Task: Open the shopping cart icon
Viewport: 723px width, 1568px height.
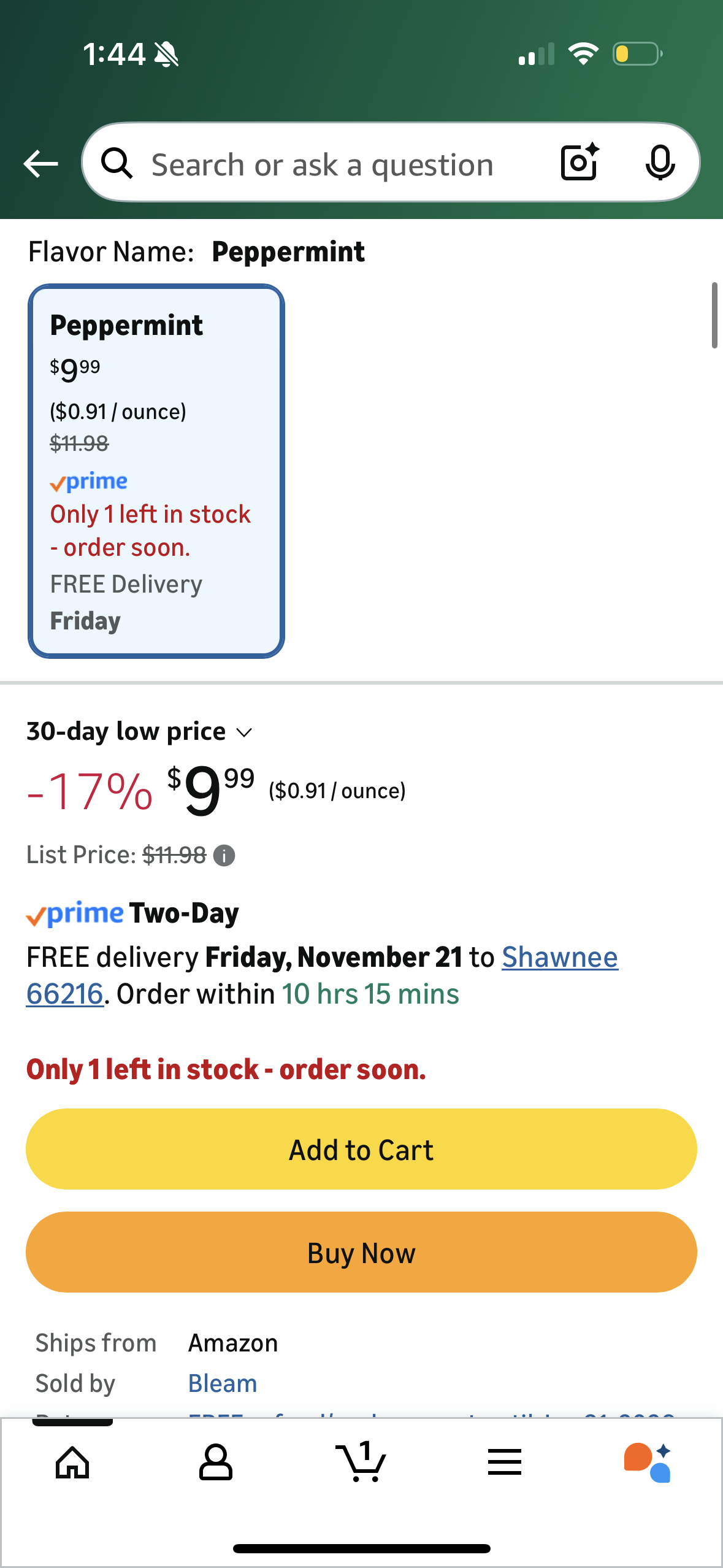Action: click(x=361, y=1462)
